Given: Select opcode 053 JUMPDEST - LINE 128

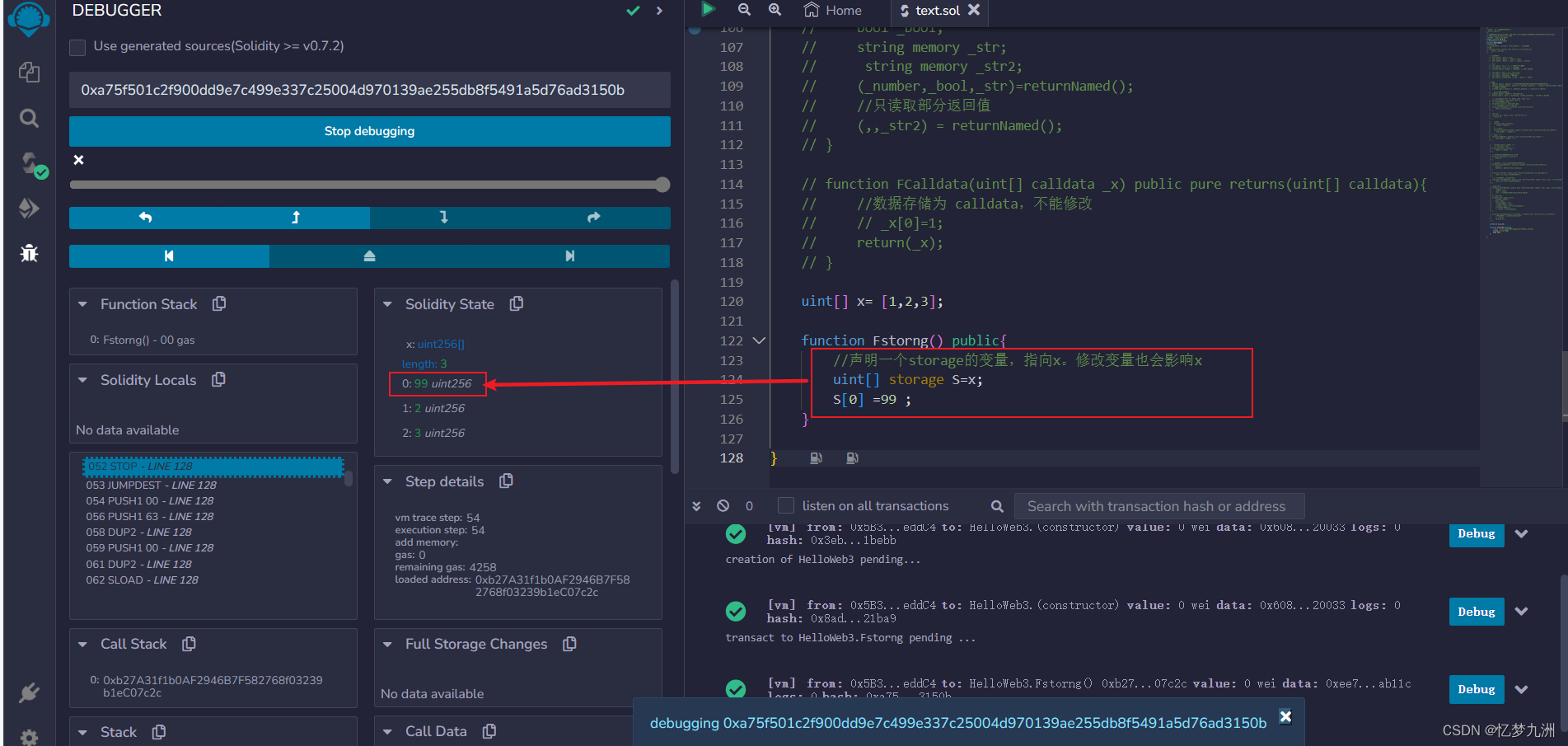Looking at the screenshot, I should tap(151, 486).
